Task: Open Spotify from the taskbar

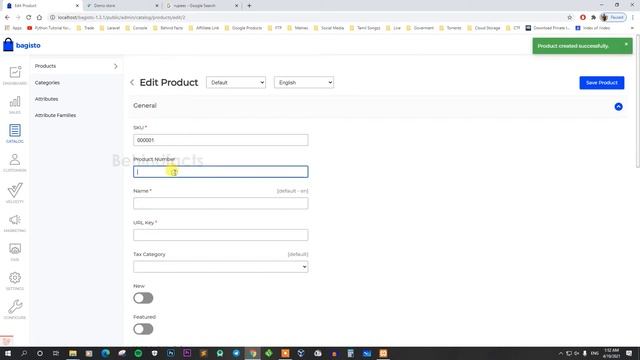Action: click(138, 353)
